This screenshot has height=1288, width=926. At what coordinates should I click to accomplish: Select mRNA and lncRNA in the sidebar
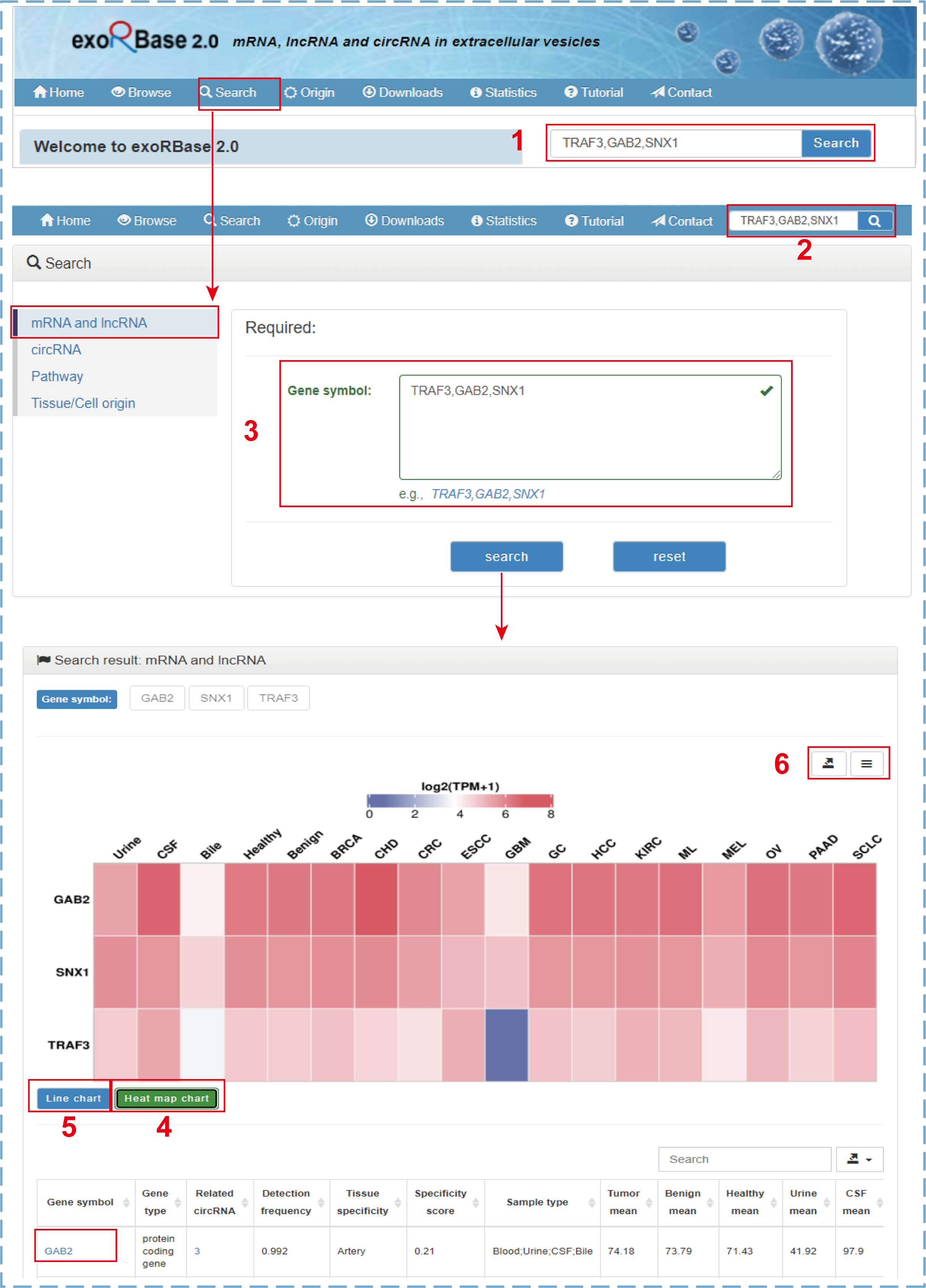[115, 323]
